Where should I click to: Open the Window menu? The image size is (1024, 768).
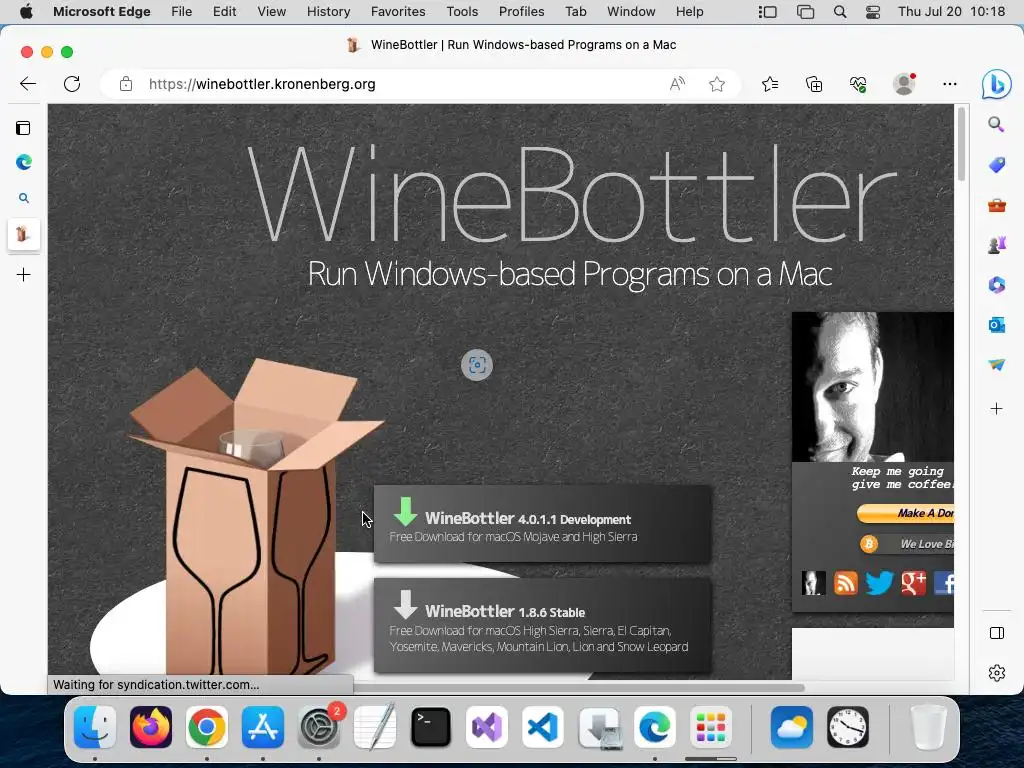click(x=631, y=12)
